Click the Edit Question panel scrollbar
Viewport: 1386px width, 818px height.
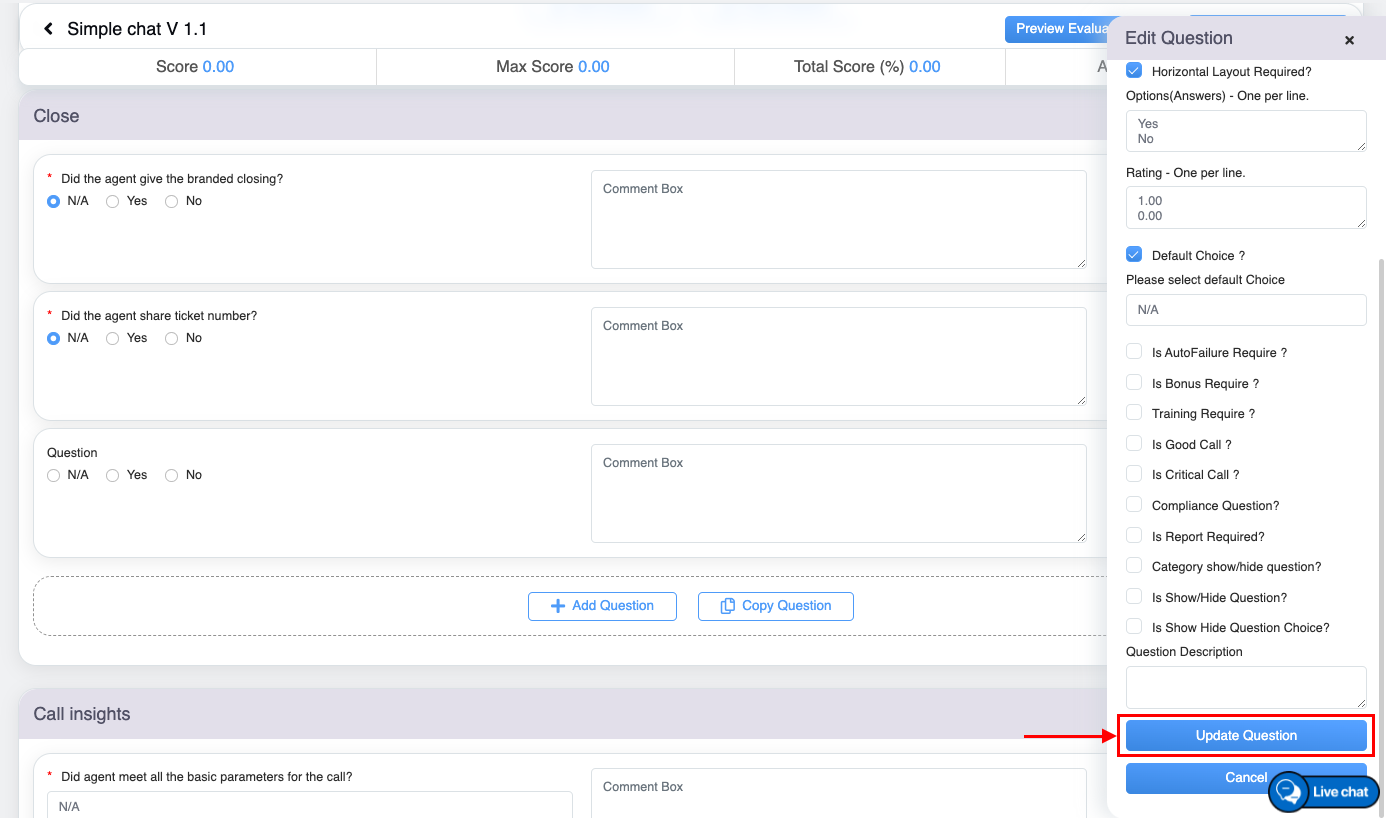click(x=1381, y=450)
